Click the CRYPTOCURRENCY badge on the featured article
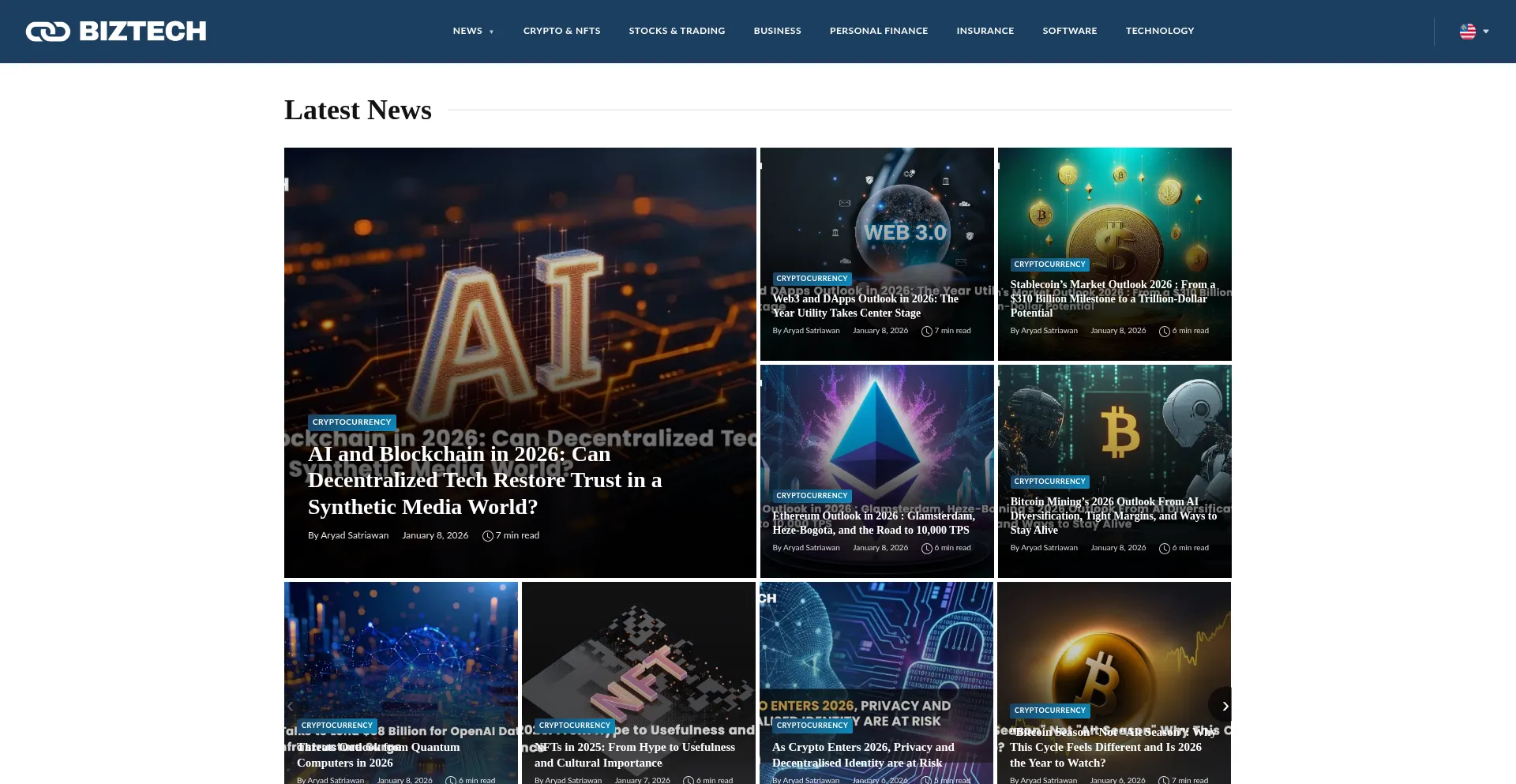1516x784 pixels. (351, 422)
